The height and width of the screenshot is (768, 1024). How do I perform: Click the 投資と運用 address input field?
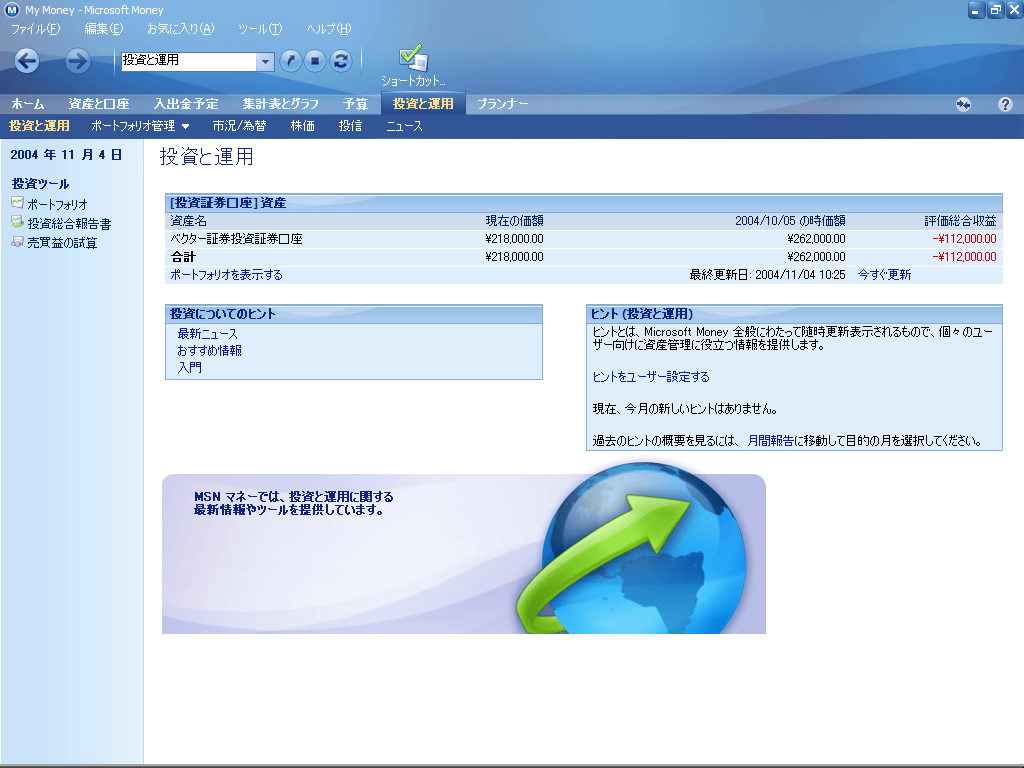click(189, 61)
